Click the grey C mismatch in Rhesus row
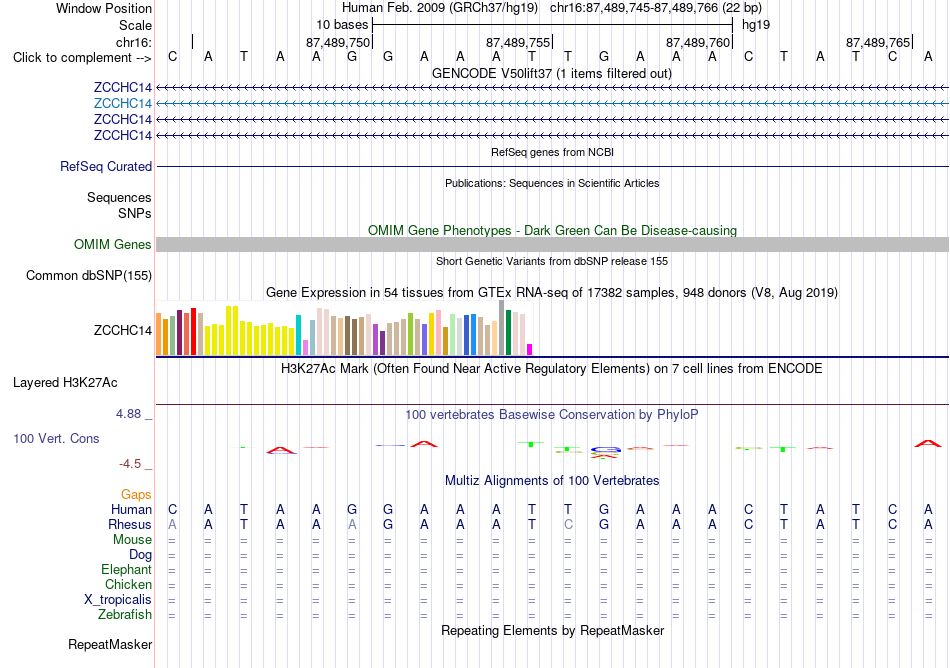Screen dimensions: 950x668 pos(568,524)
